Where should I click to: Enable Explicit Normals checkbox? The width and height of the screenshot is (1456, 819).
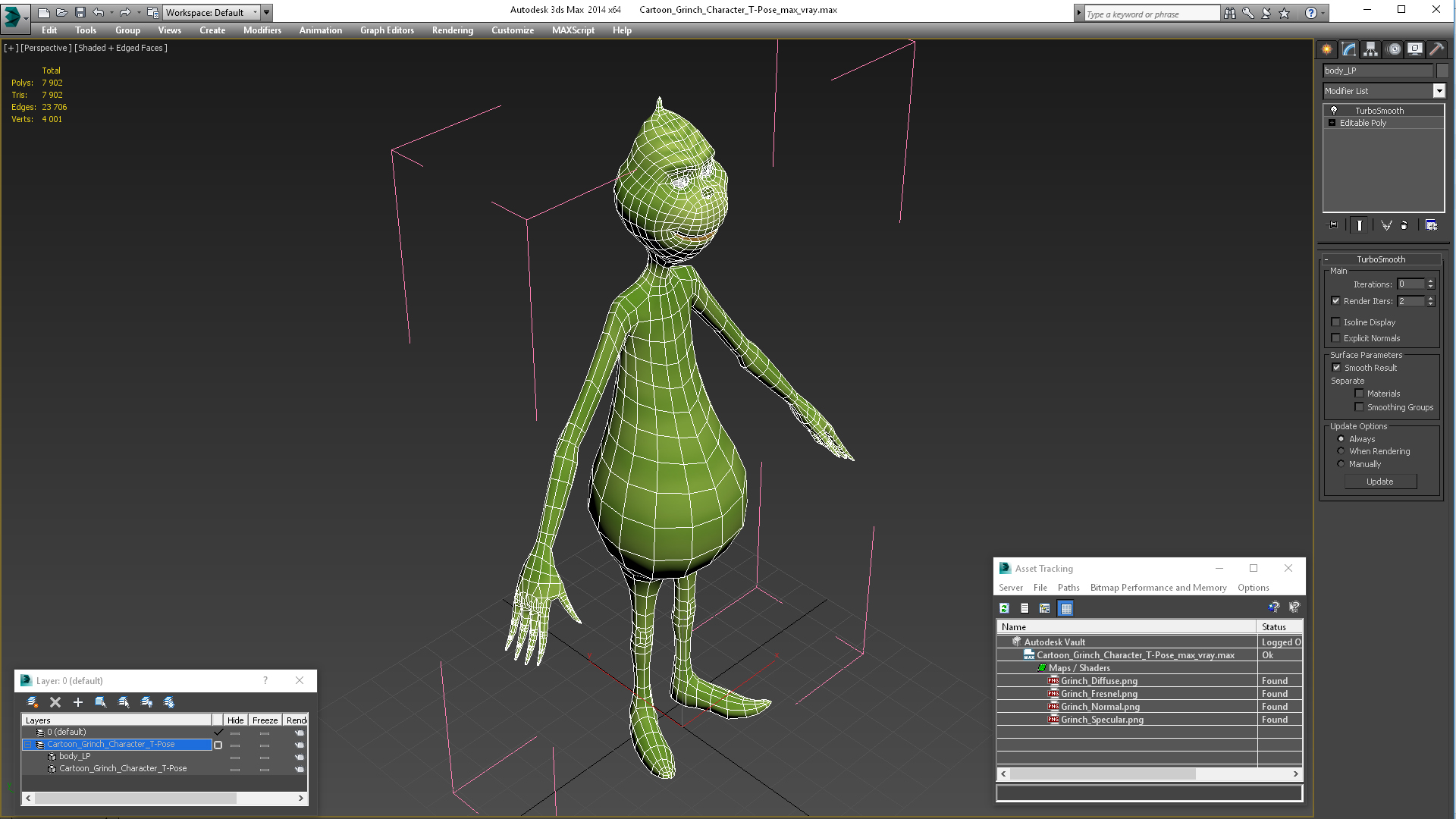(1335, 338)
